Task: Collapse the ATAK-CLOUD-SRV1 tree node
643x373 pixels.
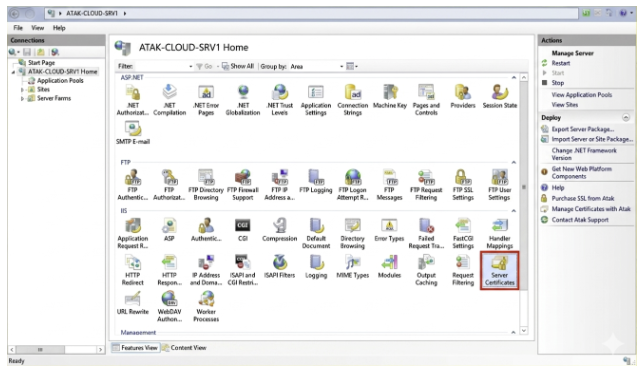Action: click(14, 72)
